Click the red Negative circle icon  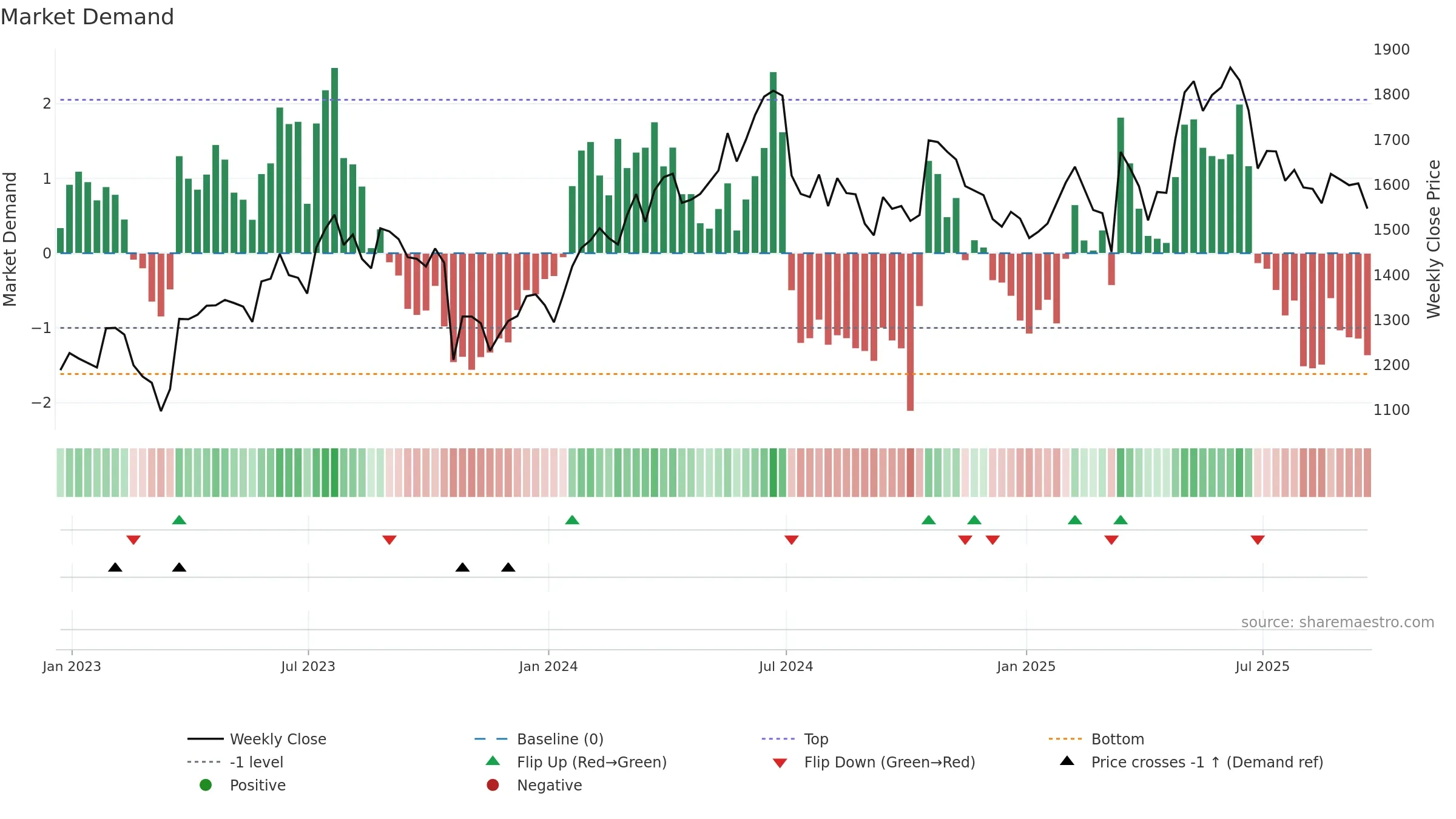pyautogui.click(x=493, y=785)
